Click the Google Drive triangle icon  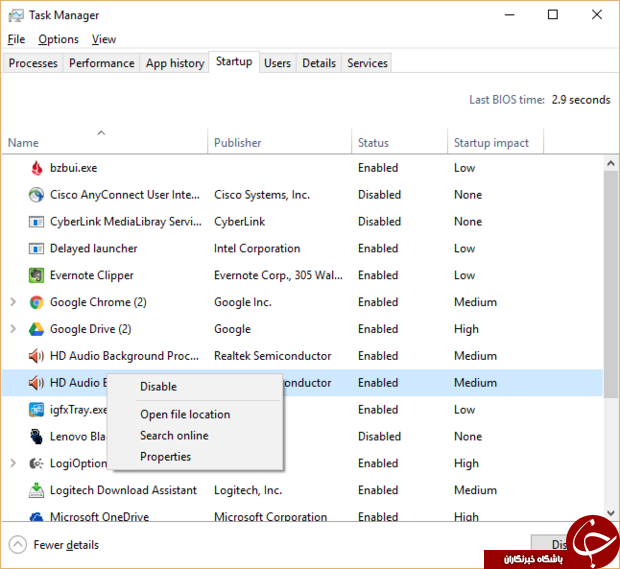click(36, 329)
